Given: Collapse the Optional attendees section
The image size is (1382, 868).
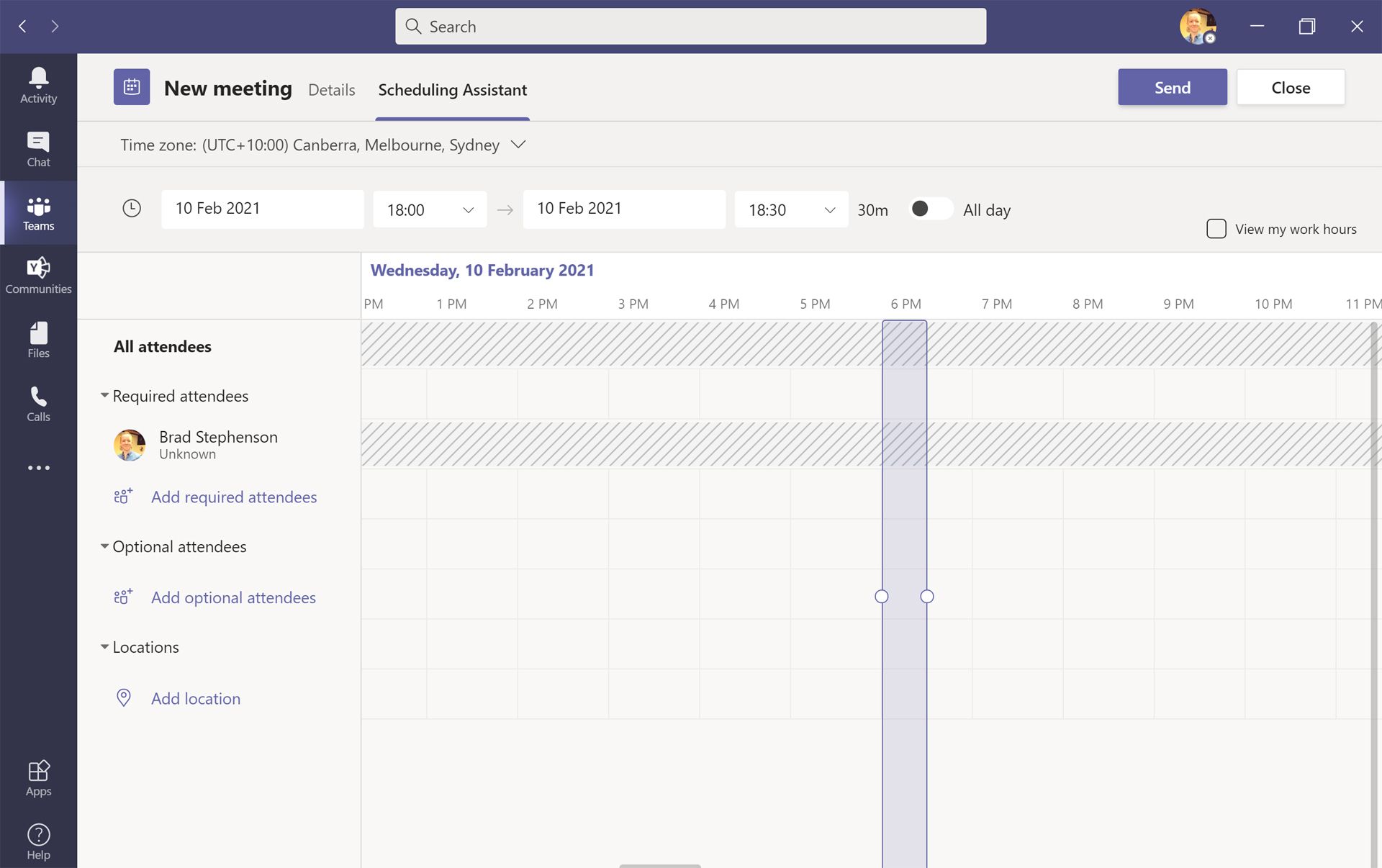Looking at the screenshot, I should [103, 546].
